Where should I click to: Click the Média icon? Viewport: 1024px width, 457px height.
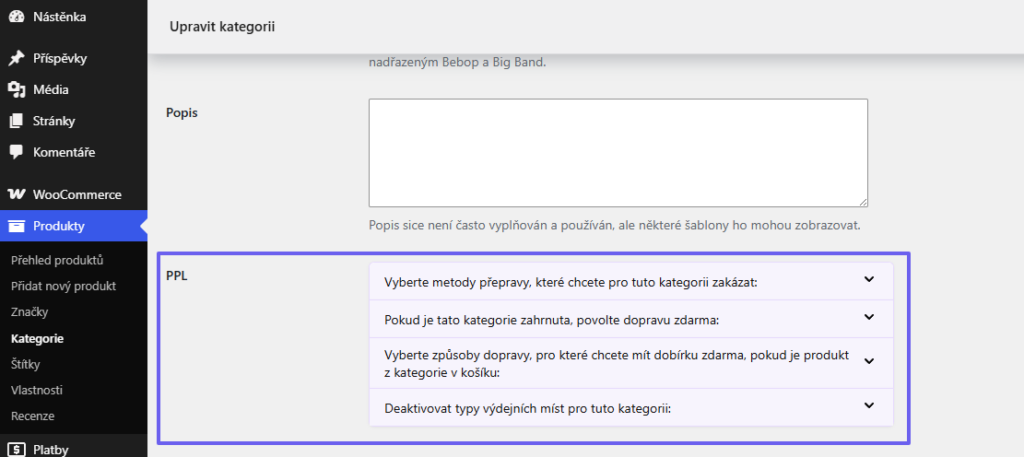pyautogui.click(x=16, y=90)
